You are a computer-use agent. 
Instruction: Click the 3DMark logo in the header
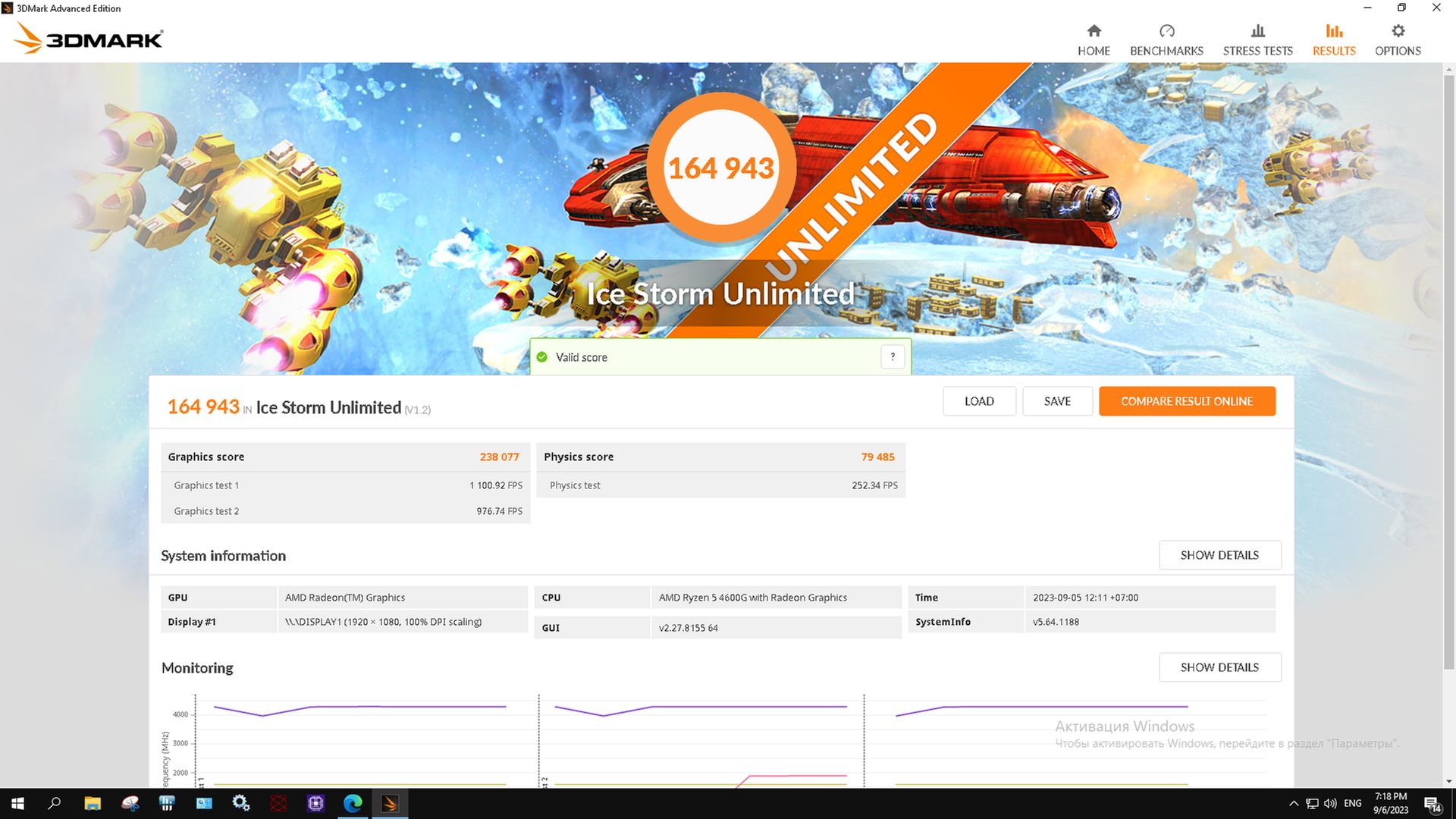88,38
